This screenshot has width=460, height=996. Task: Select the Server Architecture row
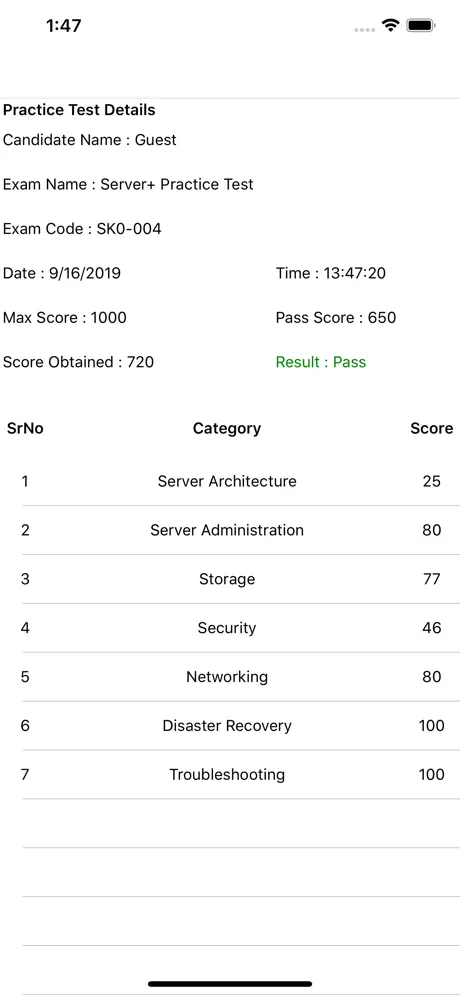[230, 481]
